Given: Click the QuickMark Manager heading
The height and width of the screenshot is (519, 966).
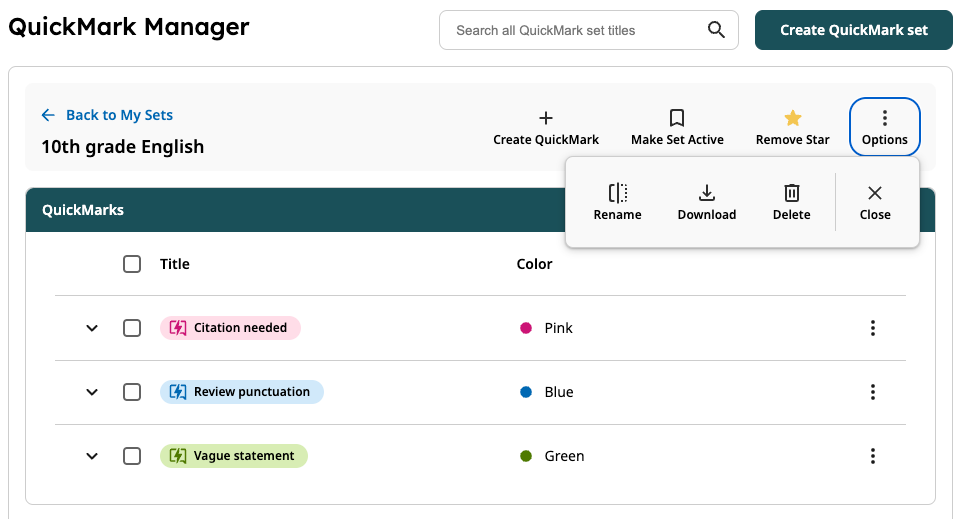Looking at the screenshot, I should tap(129, 27).
